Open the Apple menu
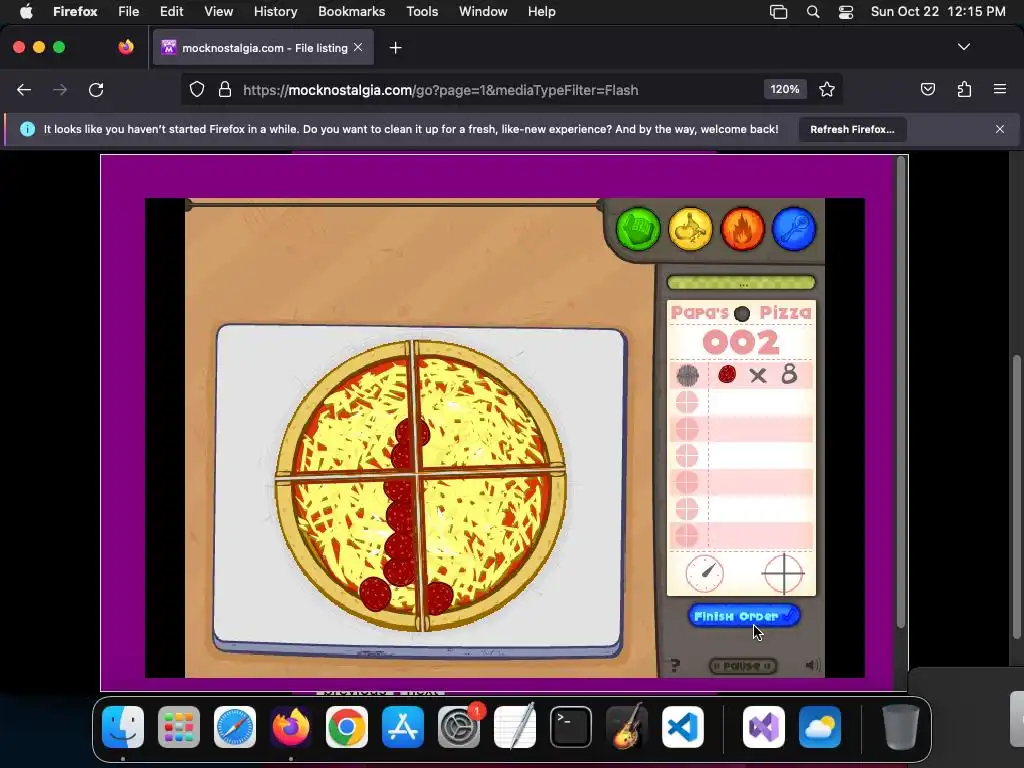 tap(25, 12)
